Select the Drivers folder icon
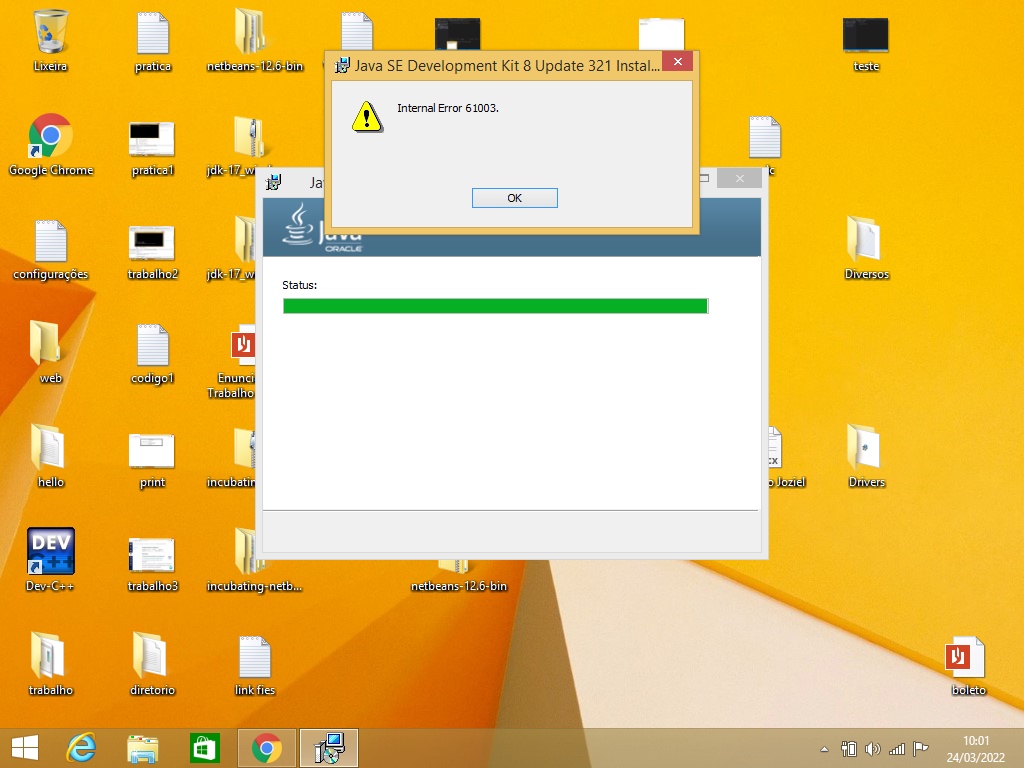Viewport: 1024px width, 768px height. coord(866,456)
